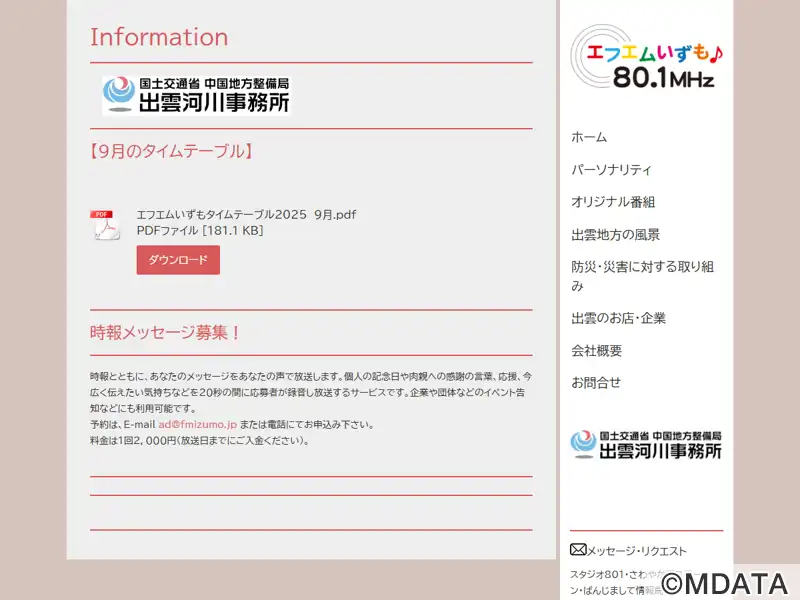800x600 pixels.
Task: Go to お問合せ page
Action: pyautogui.click(x=596, y=383)
